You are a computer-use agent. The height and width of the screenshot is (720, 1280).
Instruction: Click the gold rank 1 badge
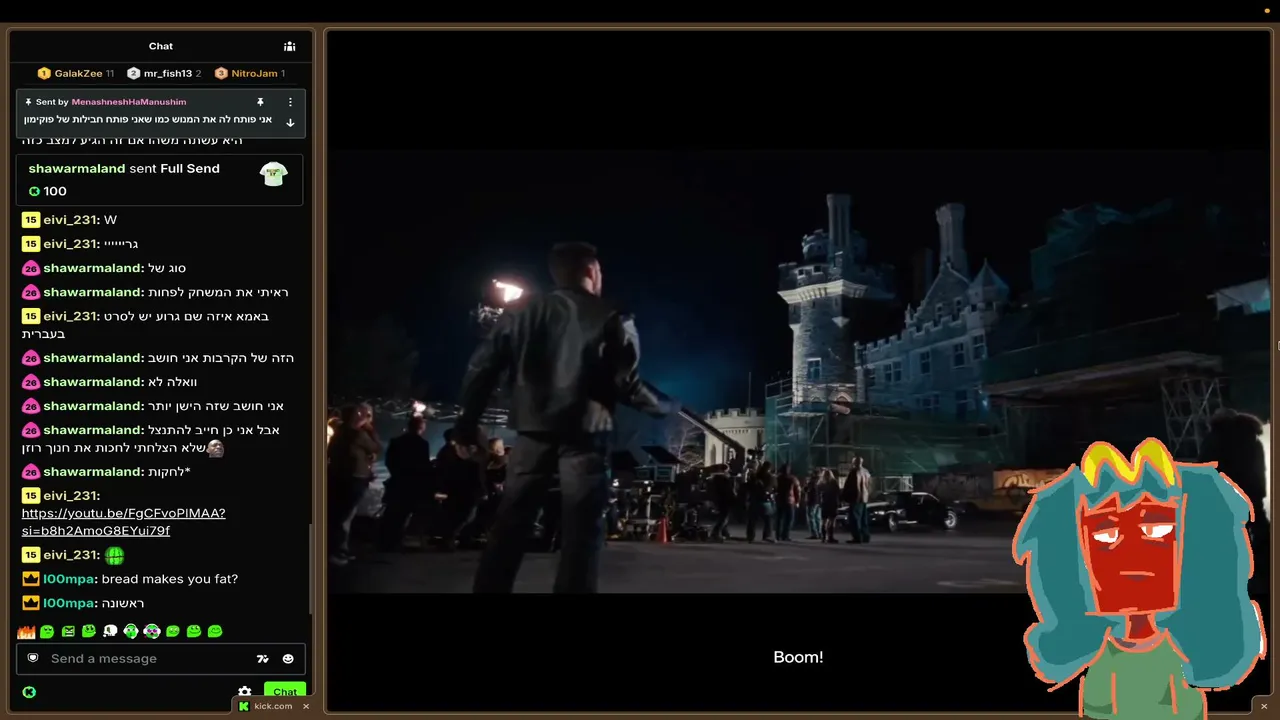pos(44,73)
